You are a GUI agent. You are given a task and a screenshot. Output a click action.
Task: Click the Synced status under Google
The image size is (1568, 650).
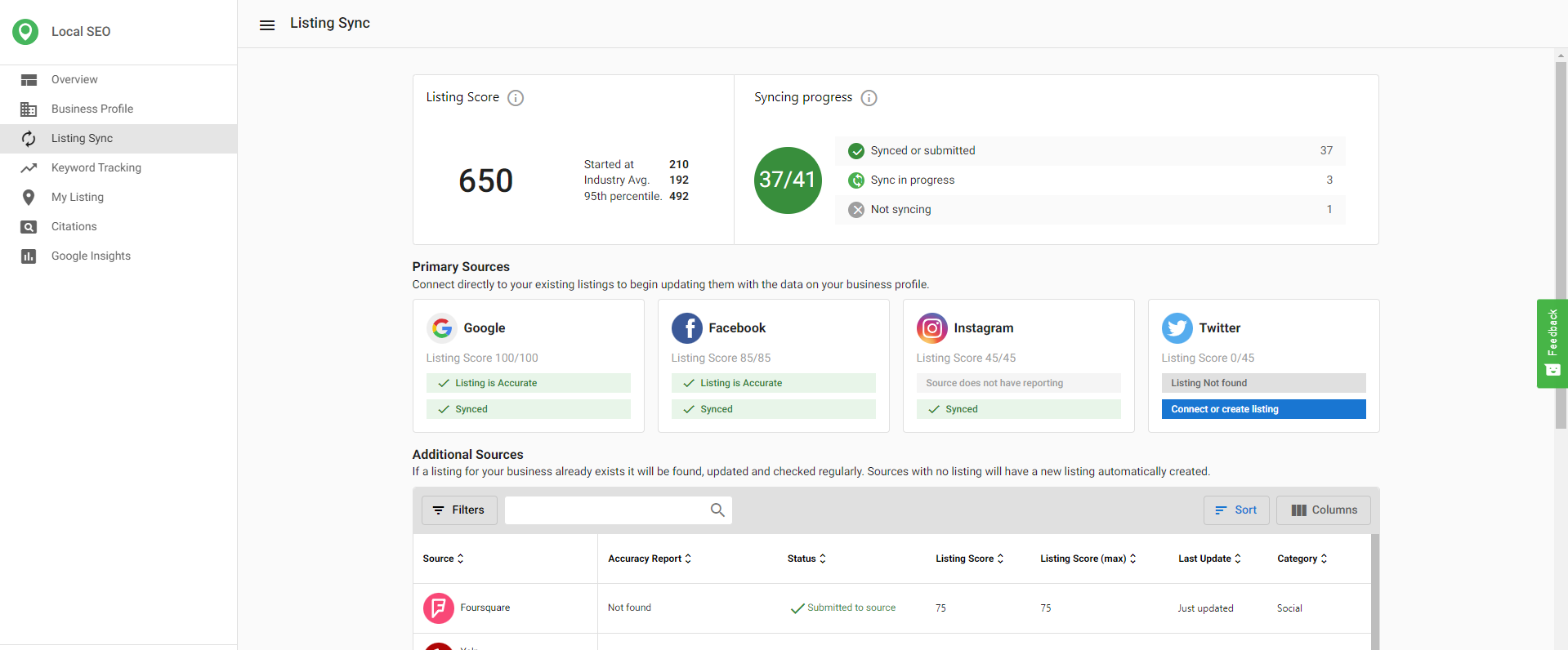click(x=528, y=409)
